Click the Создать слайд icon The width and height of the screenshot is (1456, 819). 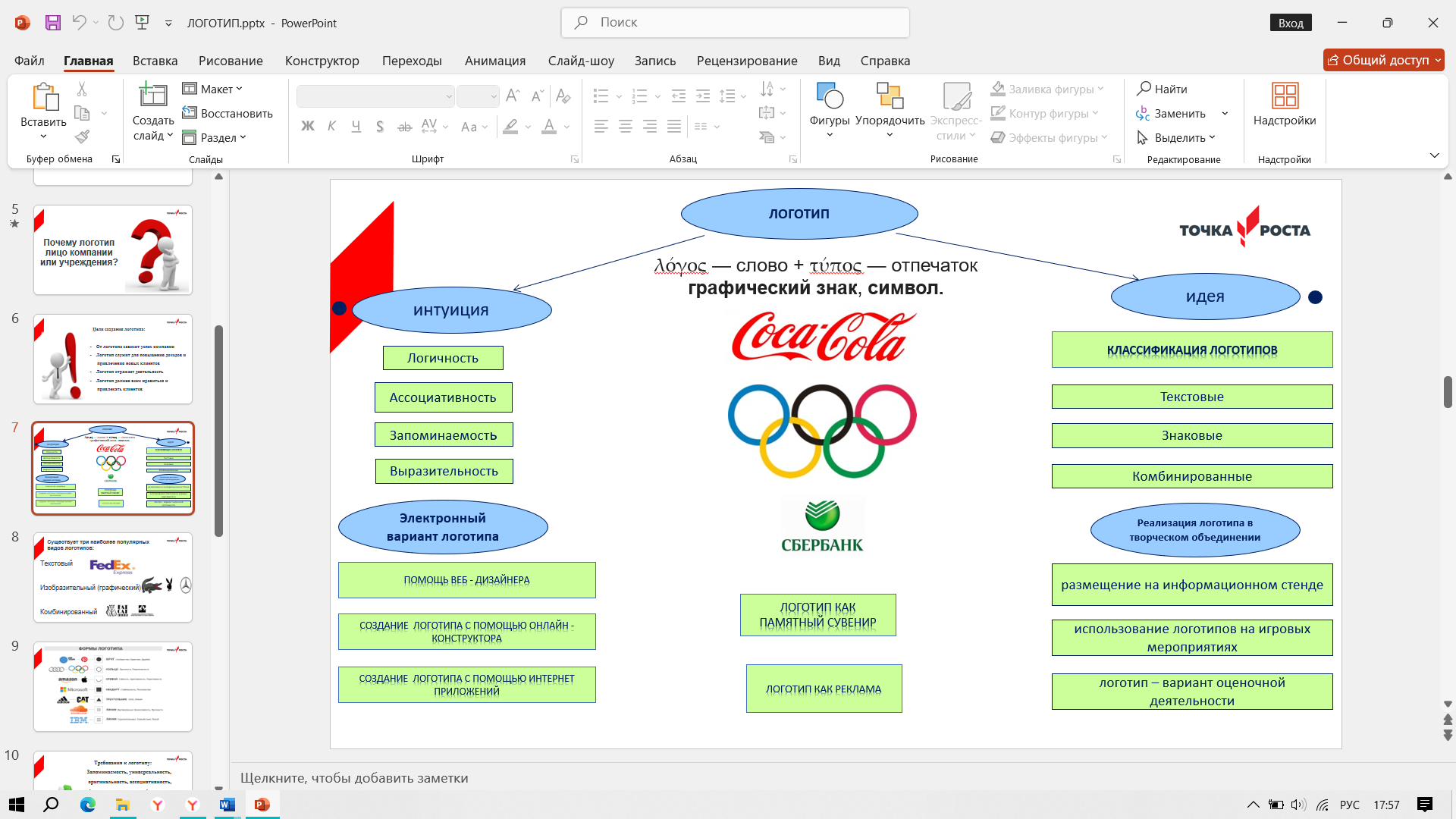coord(153,96)
